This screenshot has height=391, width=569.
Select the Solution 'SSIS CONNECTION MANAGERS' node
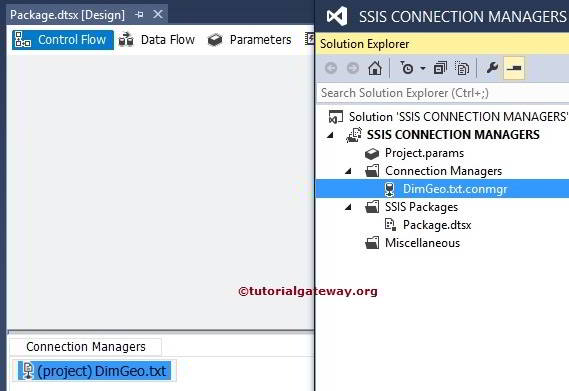point(458,117)
